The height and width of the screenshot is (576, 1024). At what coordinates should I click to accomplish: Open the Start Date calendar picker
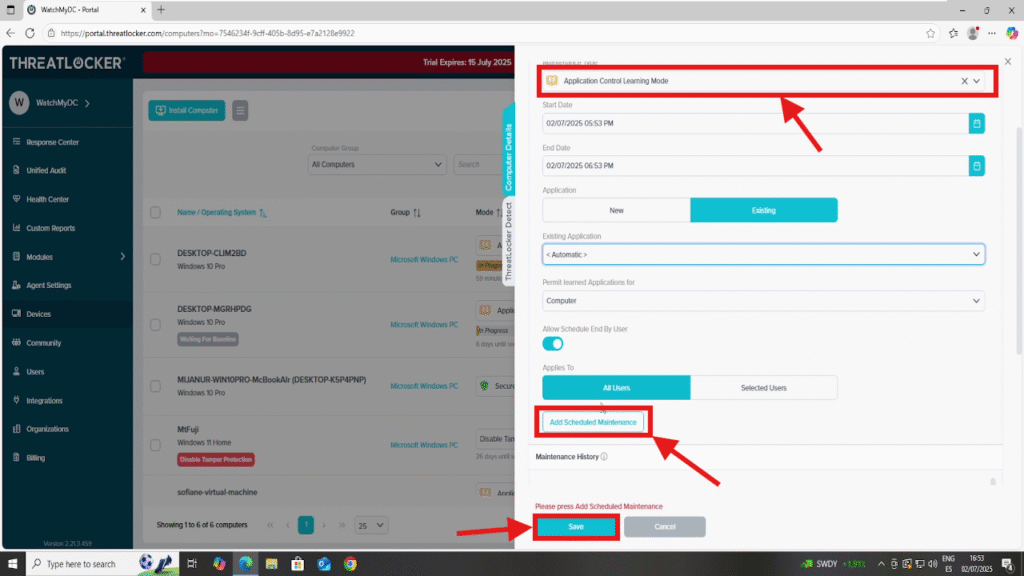pos(976,123)
